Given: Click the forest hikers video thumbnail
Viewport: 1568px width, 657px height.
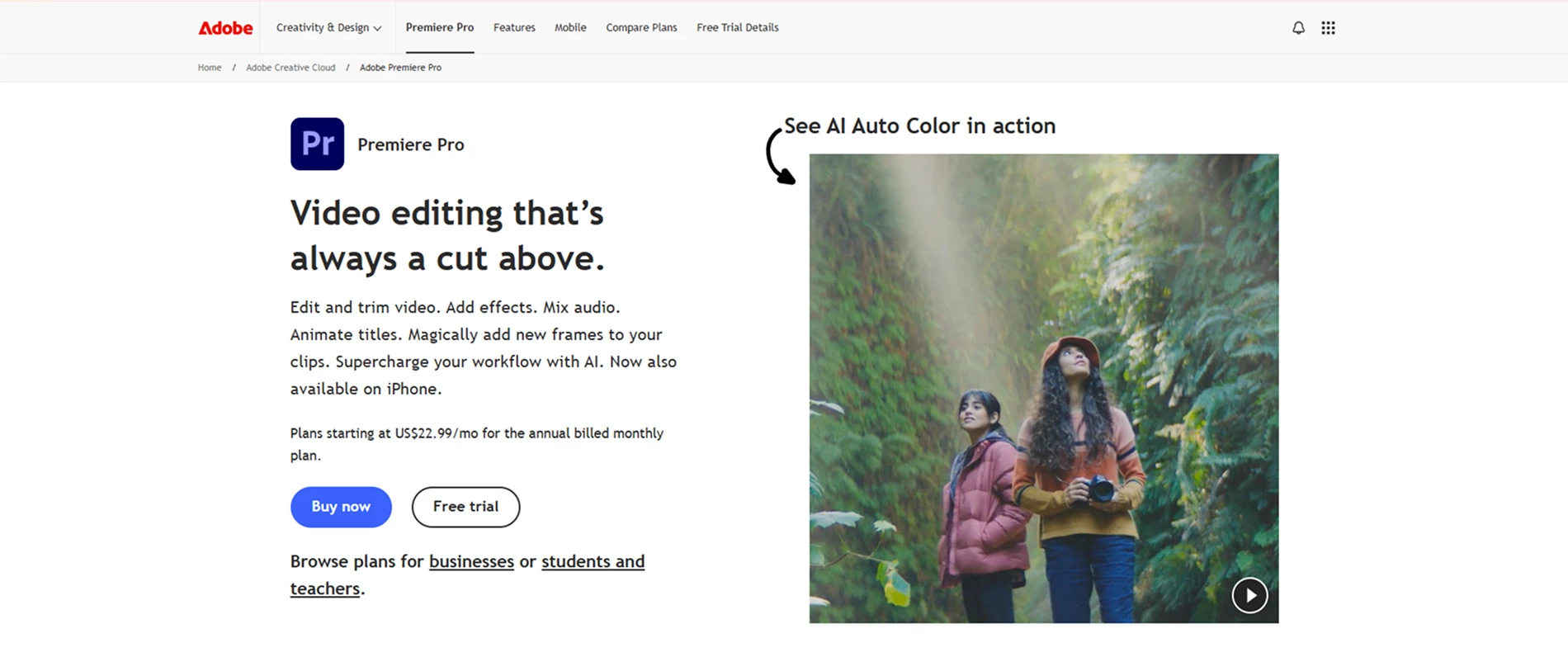Looking at the screenshot, I should pos(1043,388).
